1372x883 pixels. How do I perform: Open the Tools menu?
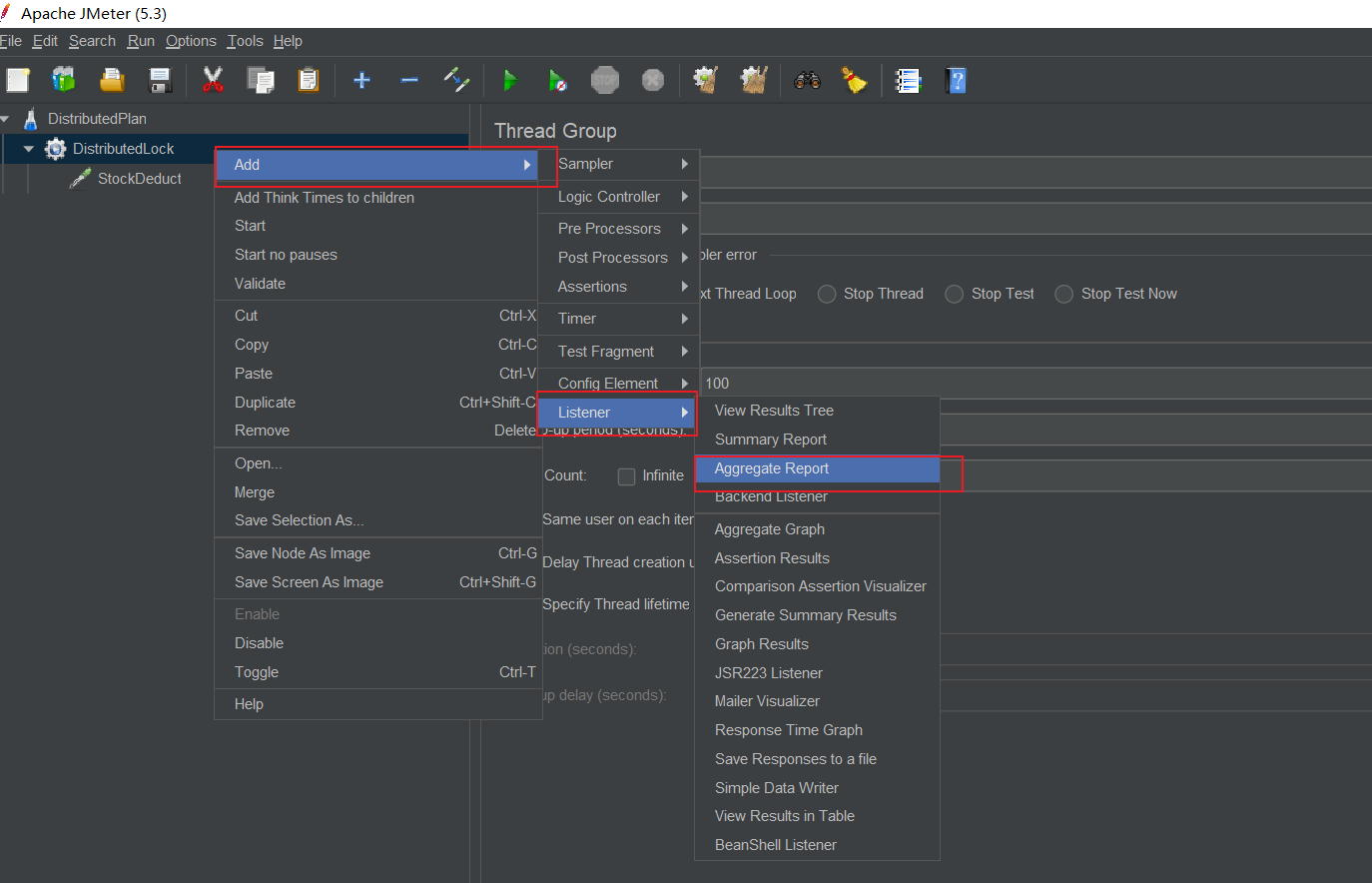tap(245, 41)
